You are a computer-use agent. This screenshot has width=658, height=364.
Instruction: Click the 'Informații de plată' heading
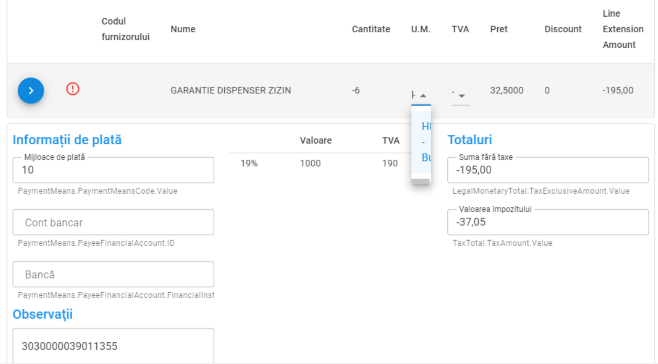pos(67,140)
